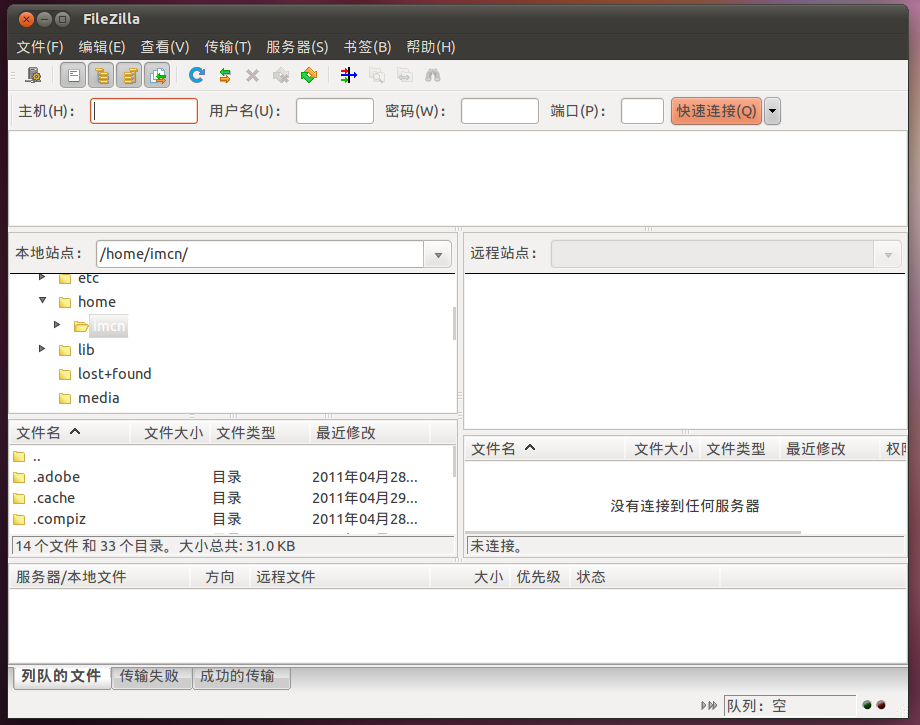Sort local files by 文件类型 column
Viewport: 920px width, 725px height.
point(259,433)
